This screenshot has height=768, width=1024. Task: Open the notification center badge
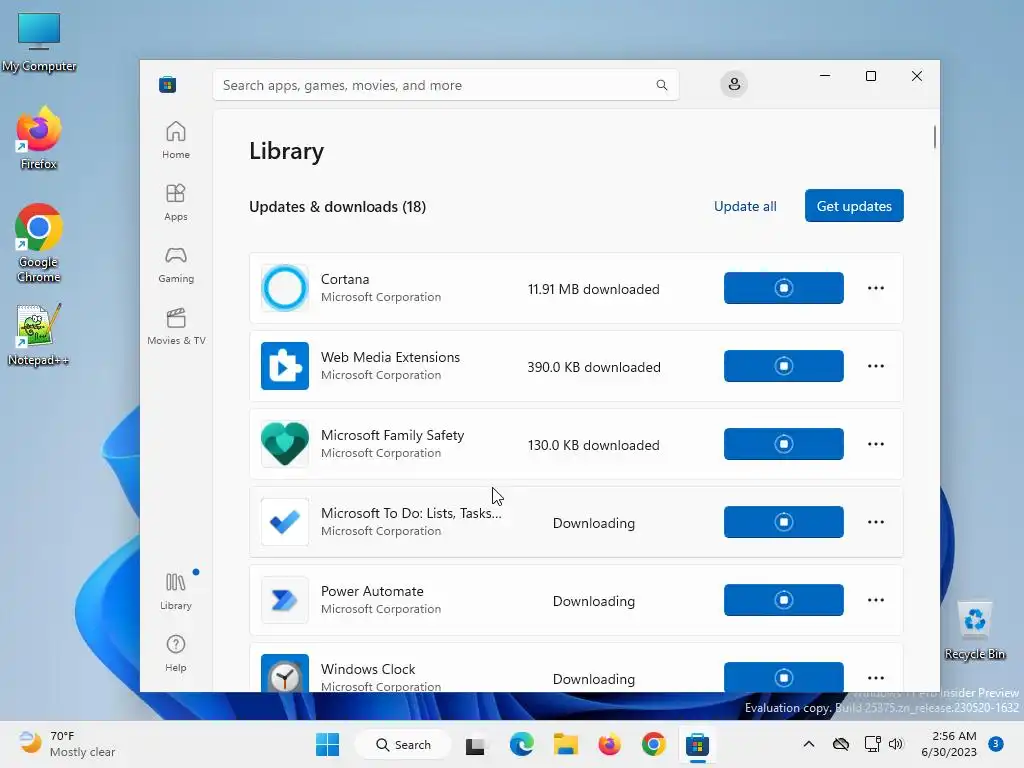(x=996, y=744)
